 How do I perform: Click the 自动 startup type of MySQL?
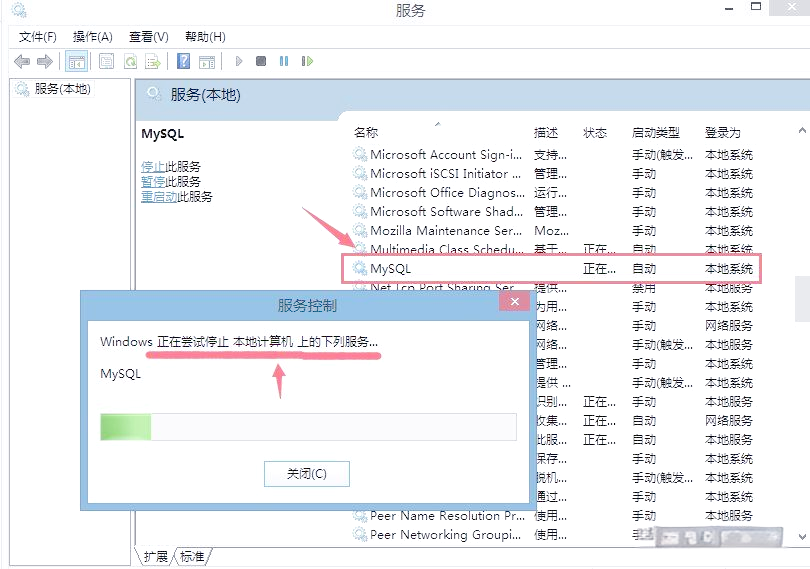tap(644, 269)
